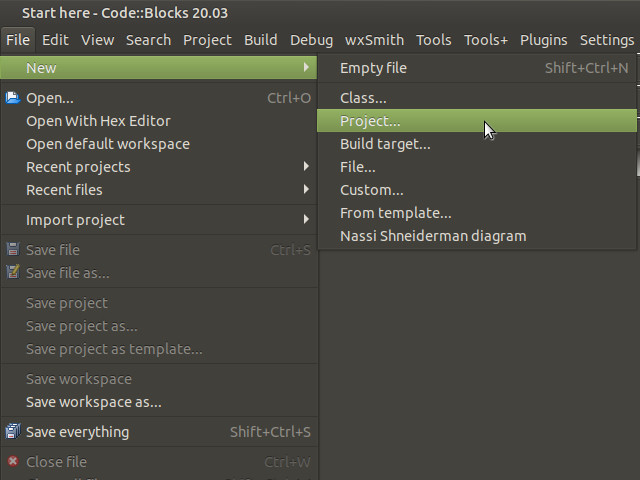Choose From template... option
Viewport: 640px width, 480px height.
pyautogui.click(x=396, y=213)
